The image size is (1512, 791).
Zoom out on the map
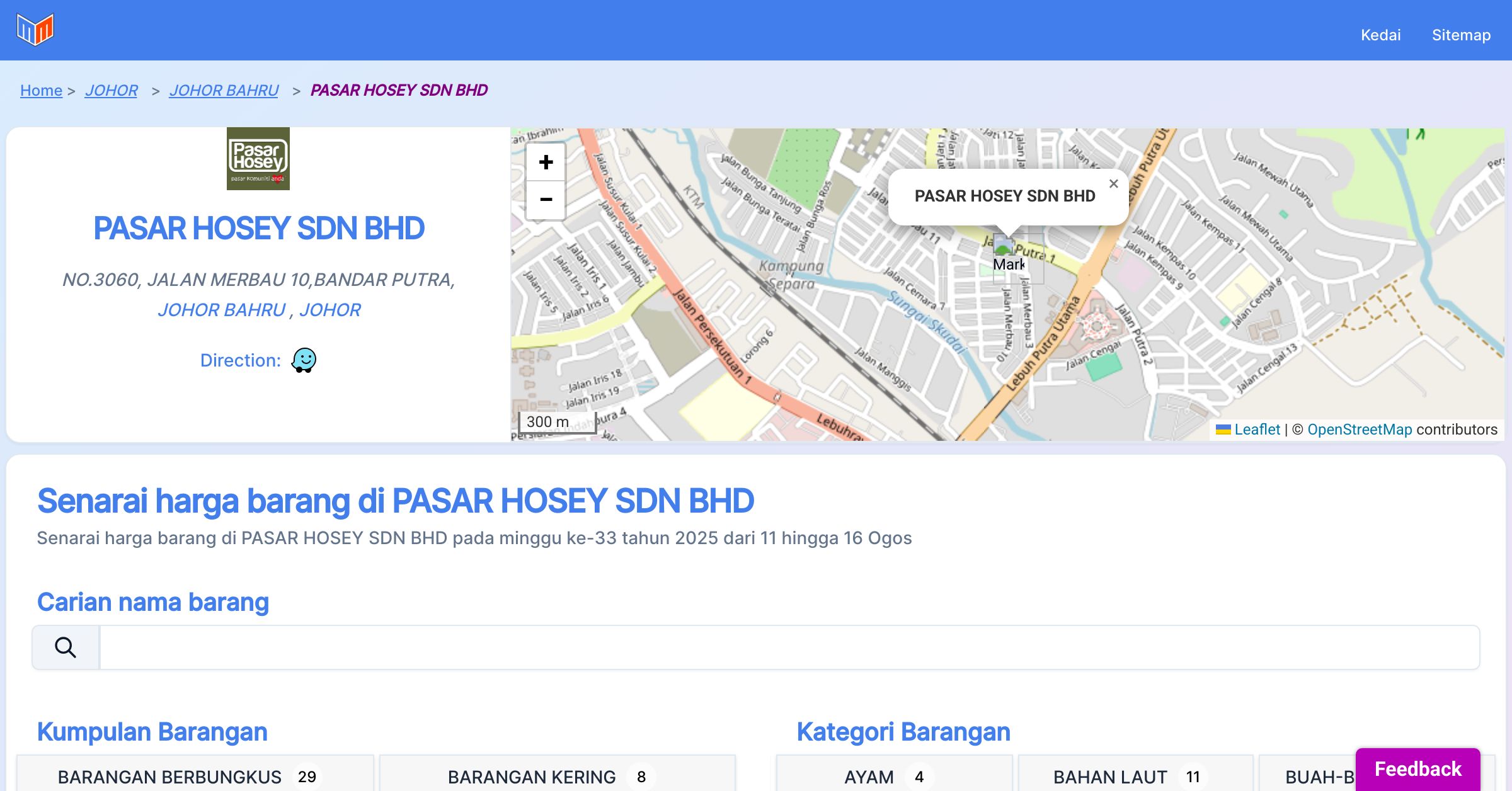546,200
